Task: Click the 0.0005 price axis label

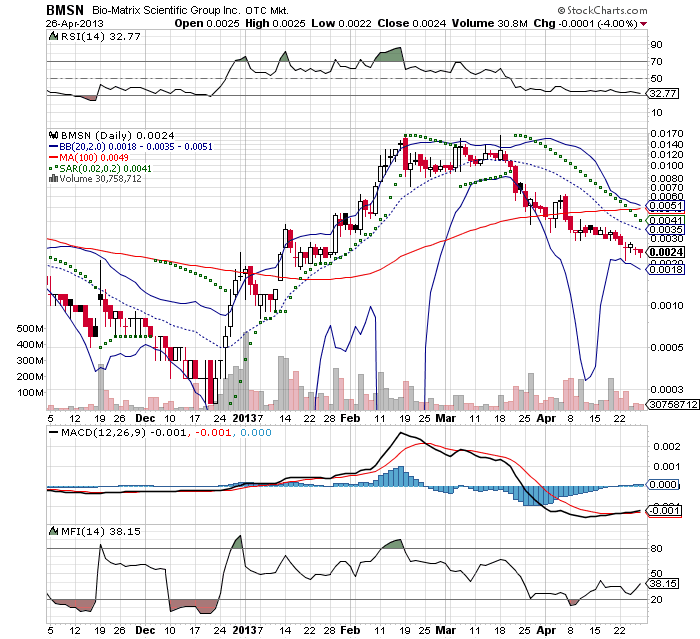Action: [667, 347]
